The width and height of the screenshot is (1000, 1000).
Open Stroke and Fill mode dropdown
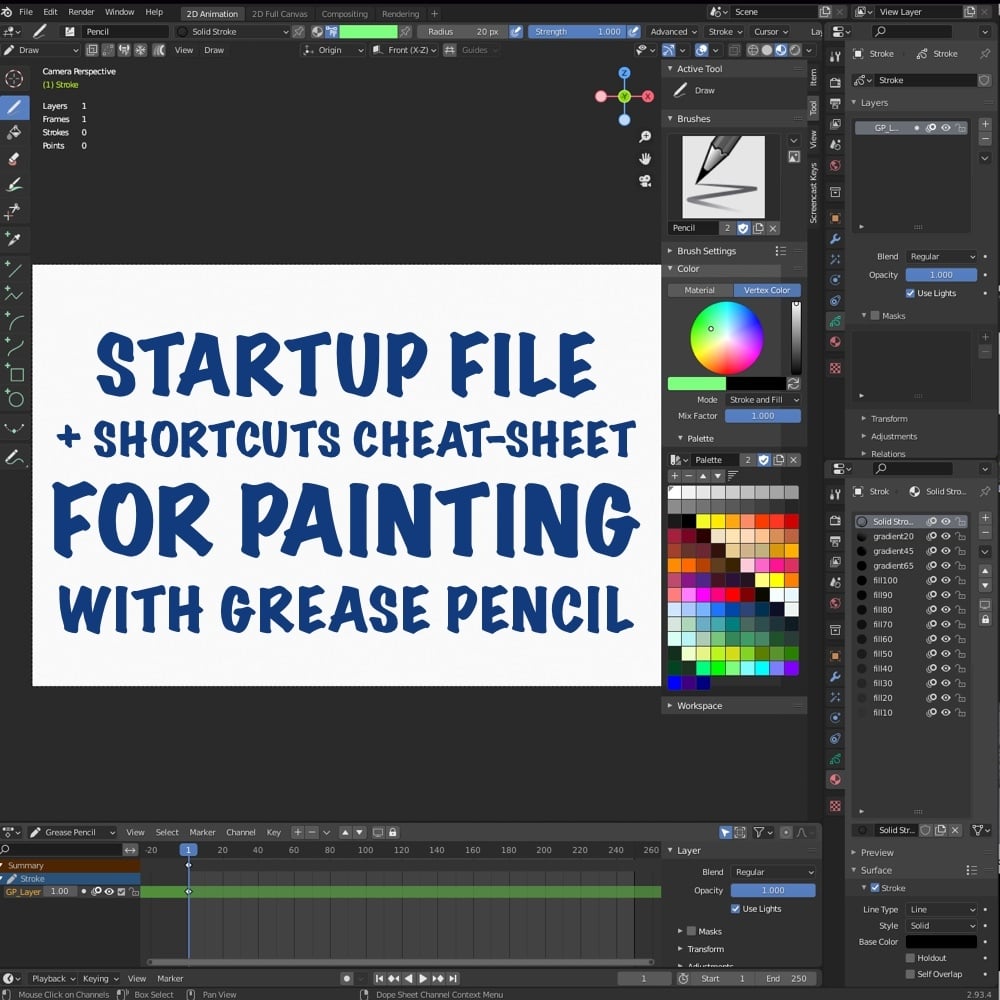click(763, 400)
